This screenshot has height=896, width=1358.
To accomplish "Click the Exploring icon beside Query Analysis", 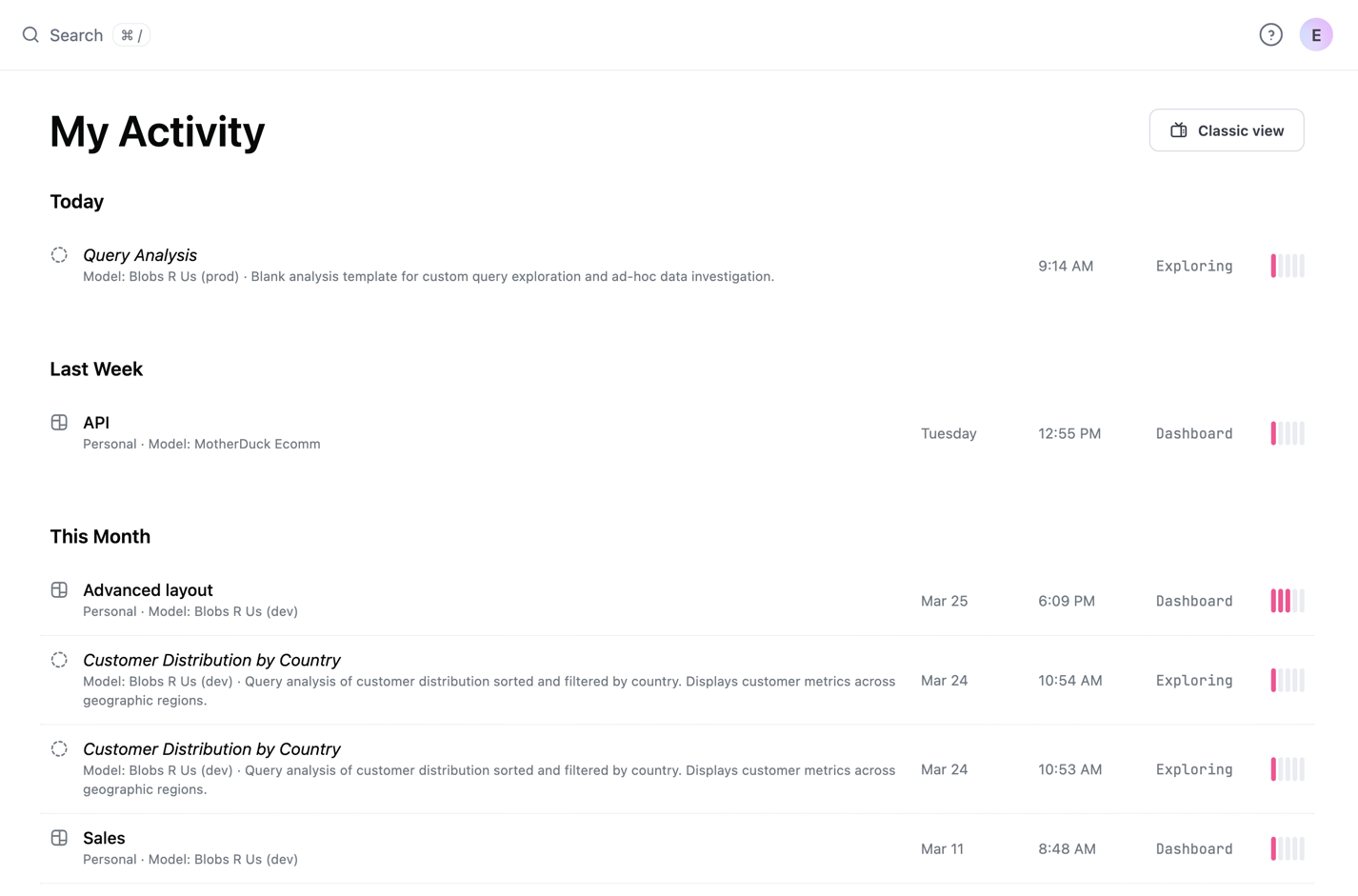I will (x=59, y=255).
